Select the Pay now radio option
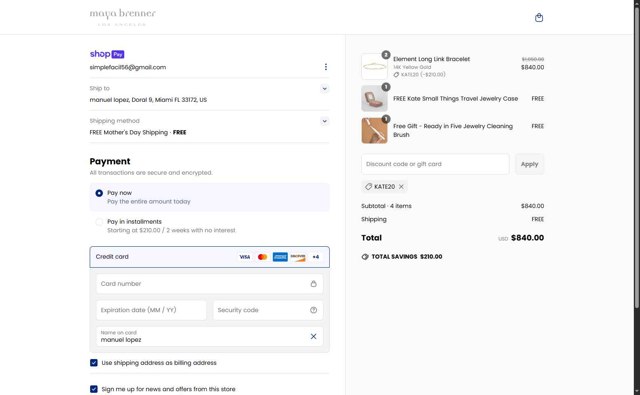The width and height of the screenshot is (640, 395). [x=99, y=193]
